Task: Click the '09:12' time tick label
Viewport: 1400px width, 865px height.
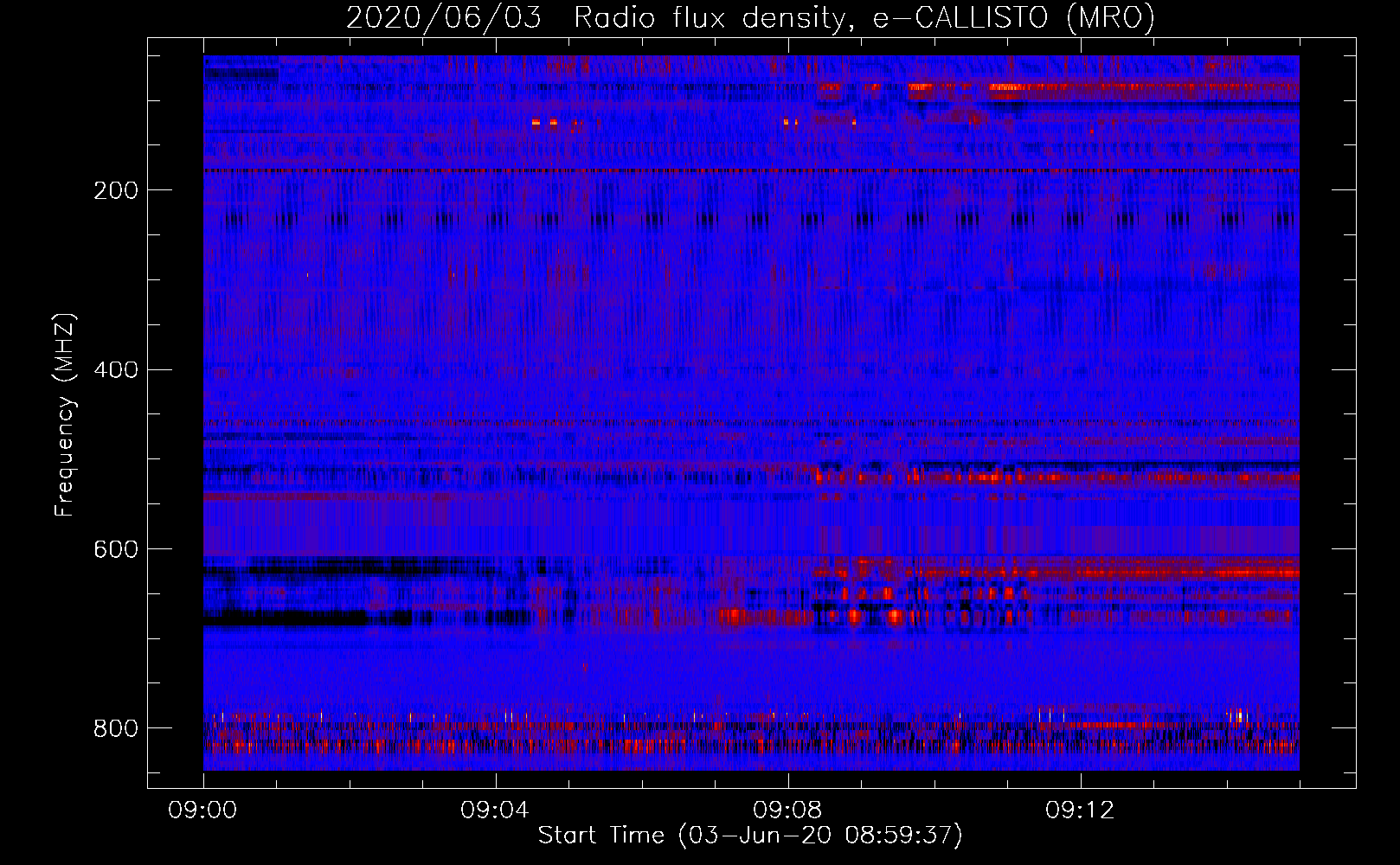Action: [1080, 811]
